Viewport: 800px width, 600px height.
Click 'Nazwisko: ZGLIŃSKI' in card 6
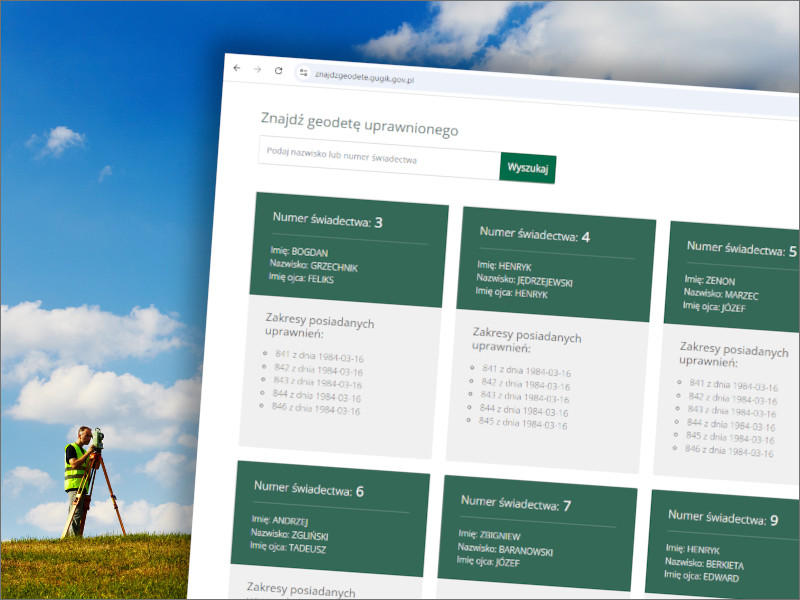[289, 534]
